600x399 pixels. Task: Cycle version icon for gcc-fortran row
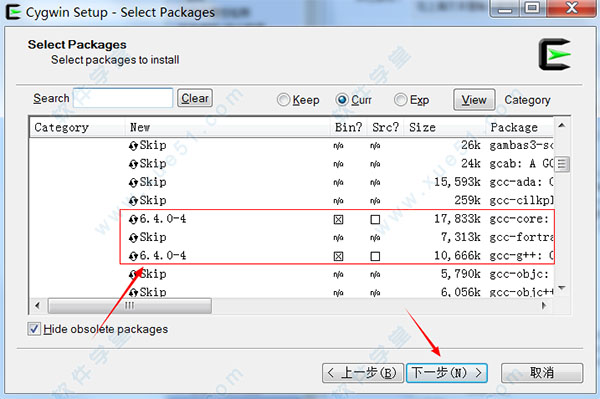[133, 238]
